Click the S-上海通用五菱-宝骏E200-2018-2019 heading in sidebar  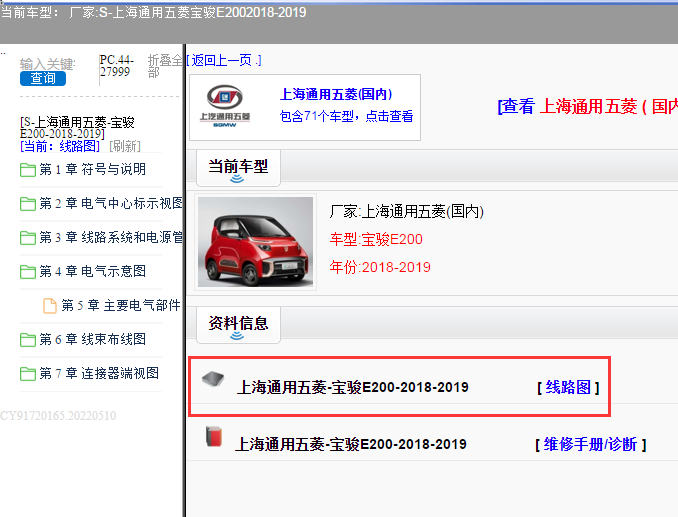(77, 128)
